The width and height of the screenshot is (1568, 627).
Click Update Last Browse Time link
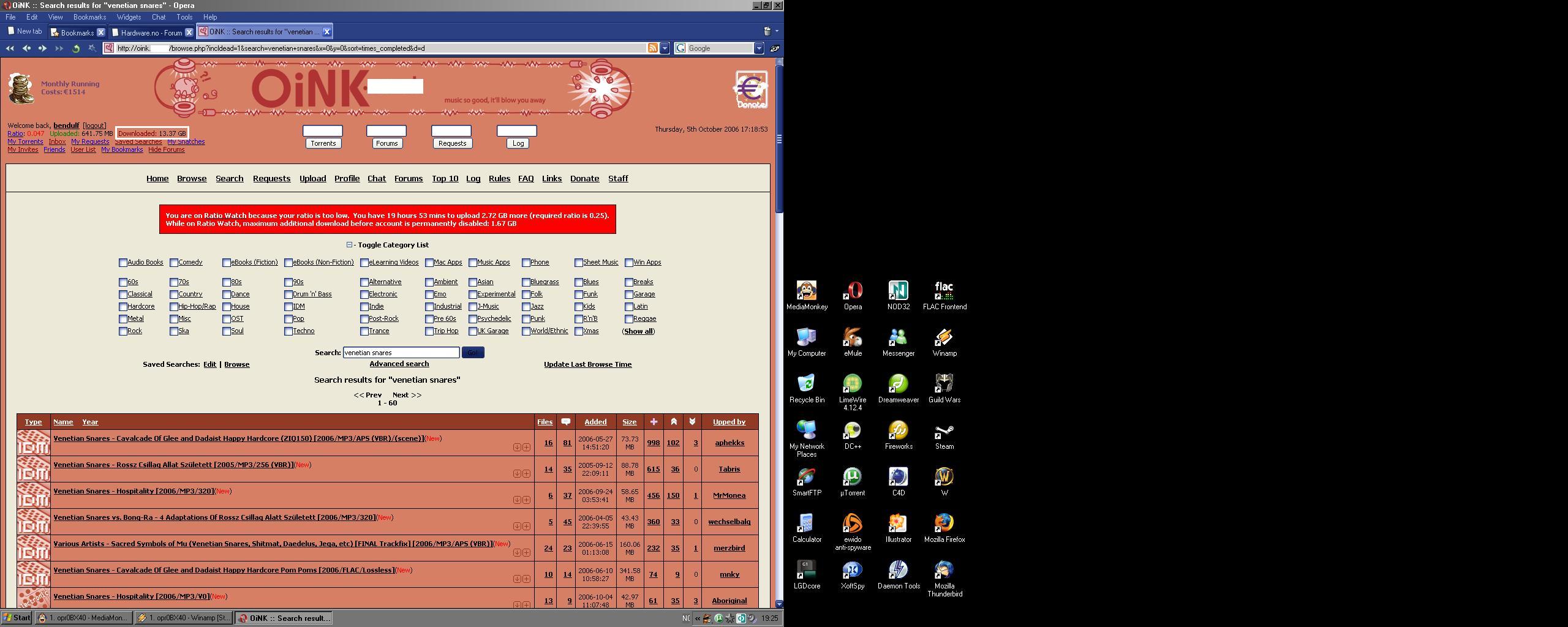click(x=587, y=364)
